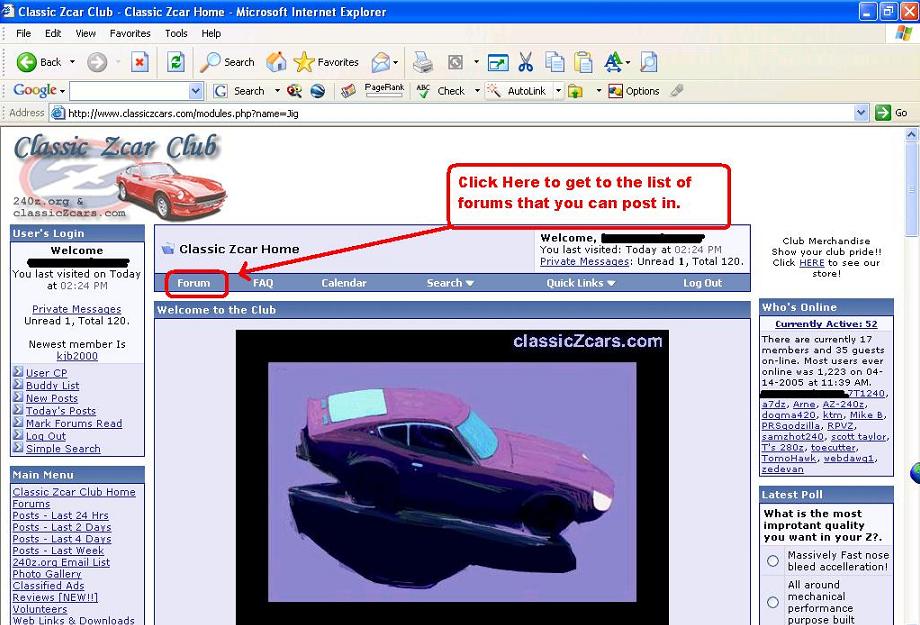Go to Home page house icon

[276, 62]
